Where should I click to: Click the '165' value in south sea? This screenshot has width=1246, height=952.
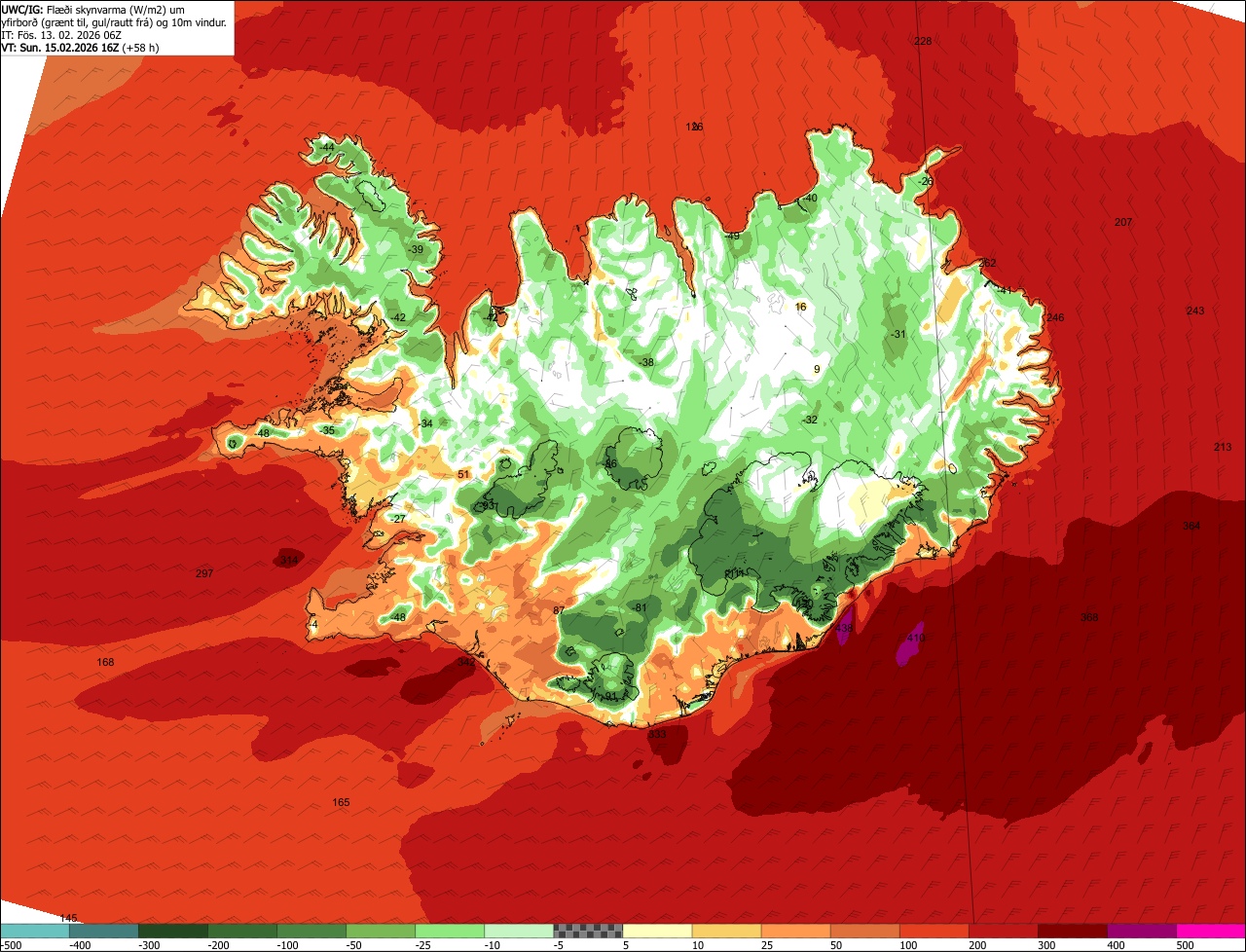click(x=341, y=803)
